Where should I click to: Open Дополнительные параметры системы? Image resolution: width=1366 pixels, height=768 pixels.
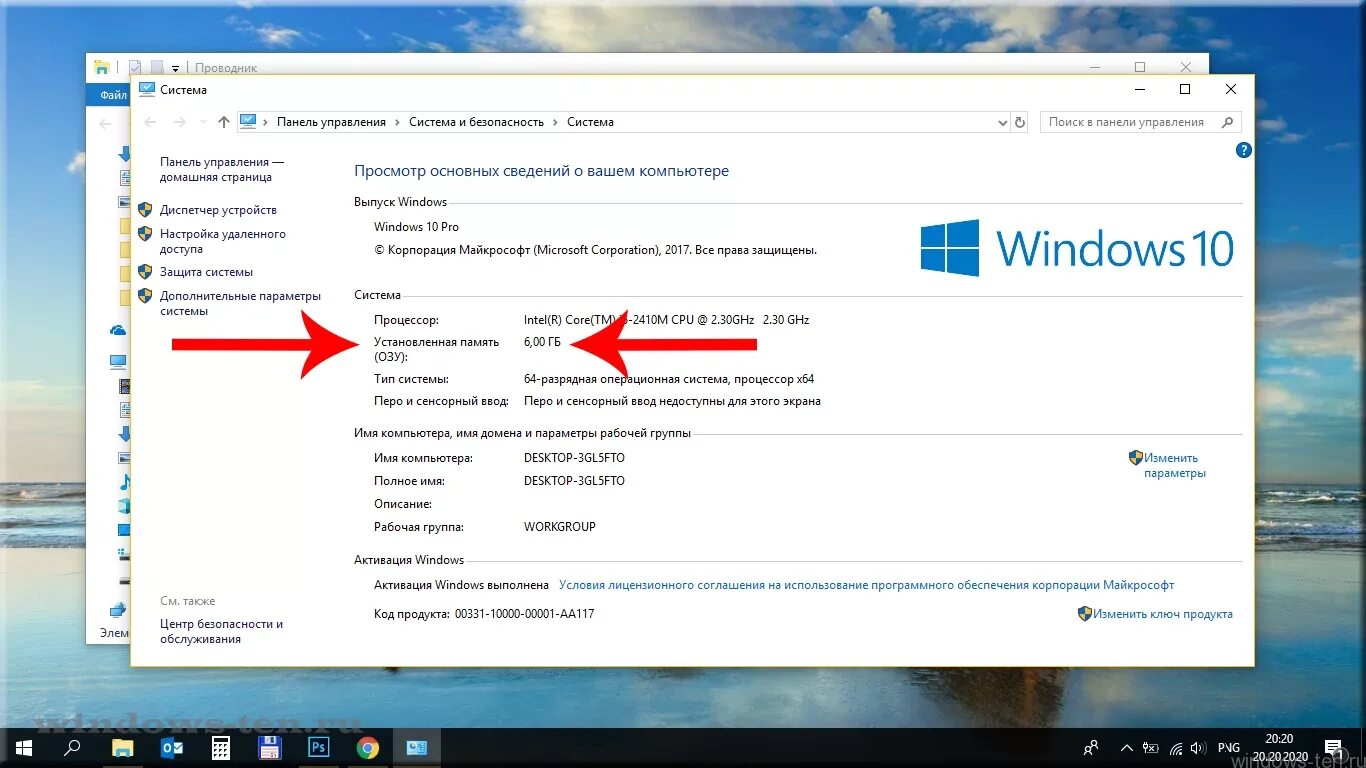pyautogui.click(x=240, y=303)
